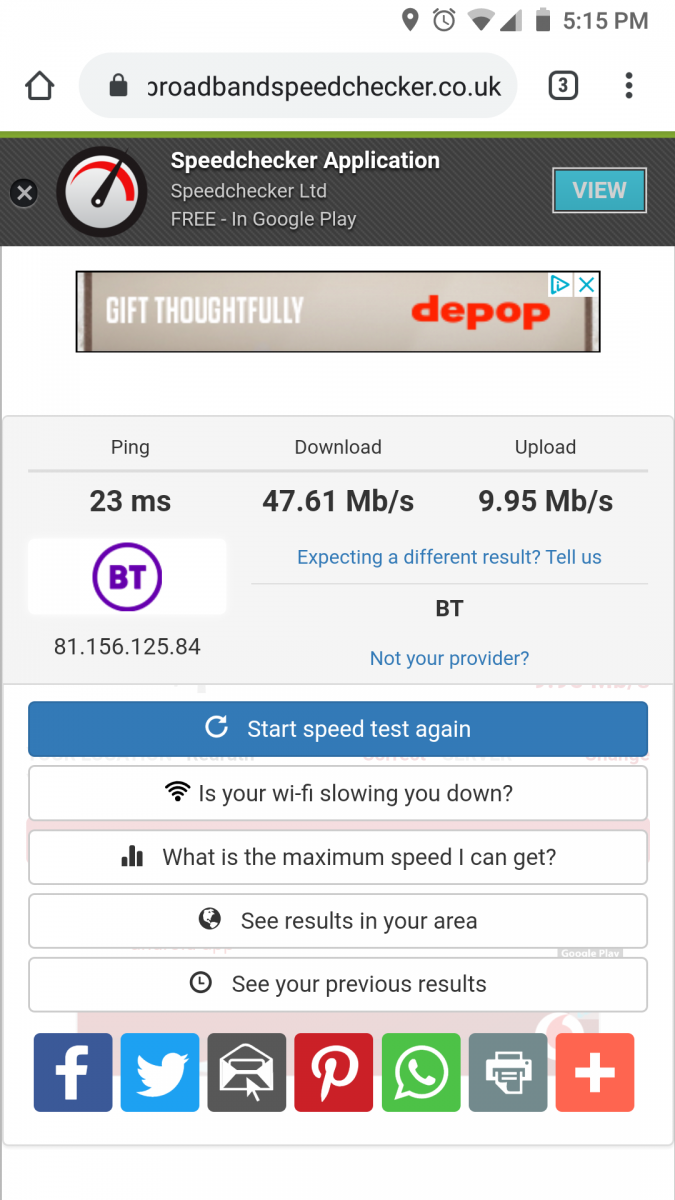This screenshot has height=1200, width=675.
Task: Expand more sharing options with plus icon
Action: point(595,1073)
